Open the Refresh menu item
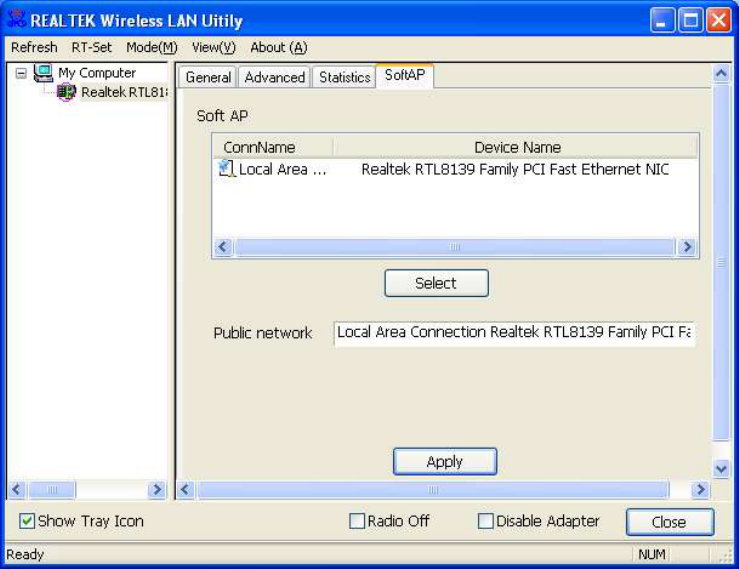Viewport: 739px width, 569px height. tap(34, 48)
